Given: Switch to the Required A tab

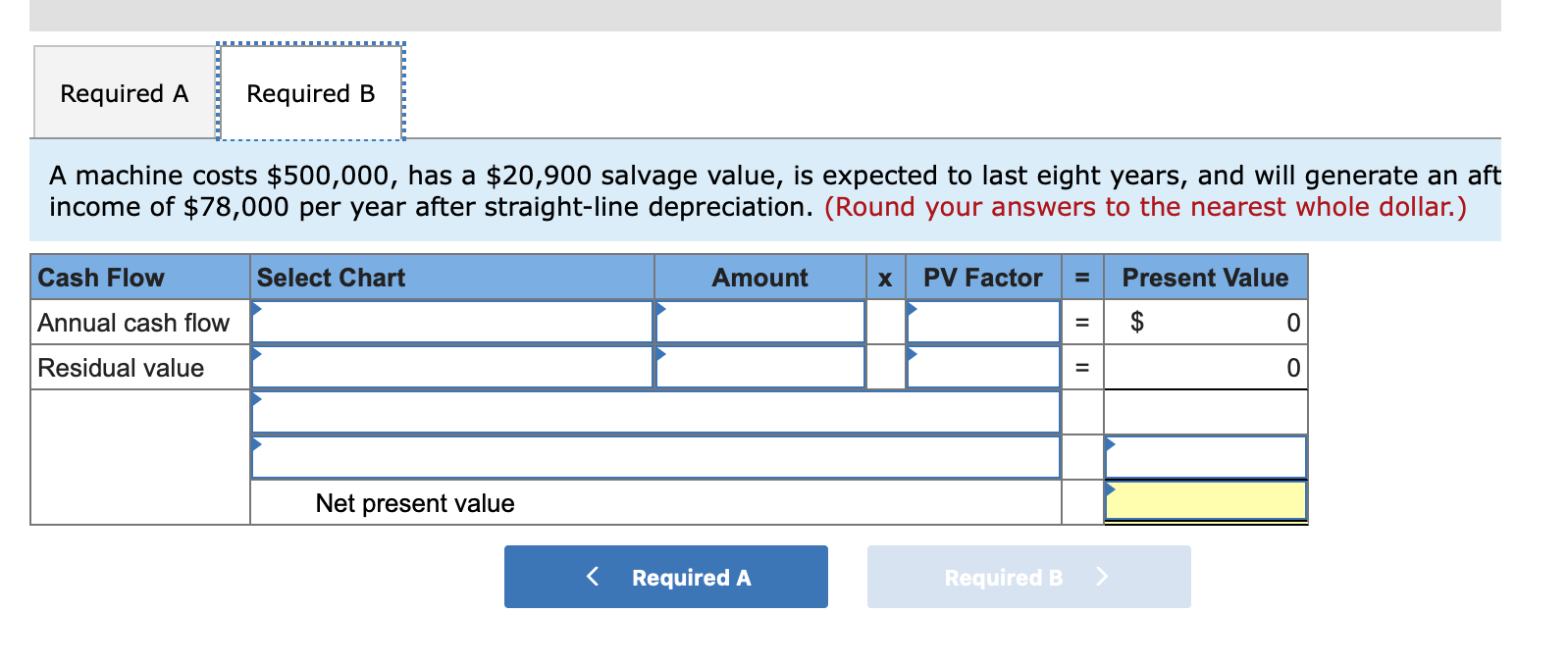Looking at the screenshot, I should pyautogui.click(x=122, y=92).
